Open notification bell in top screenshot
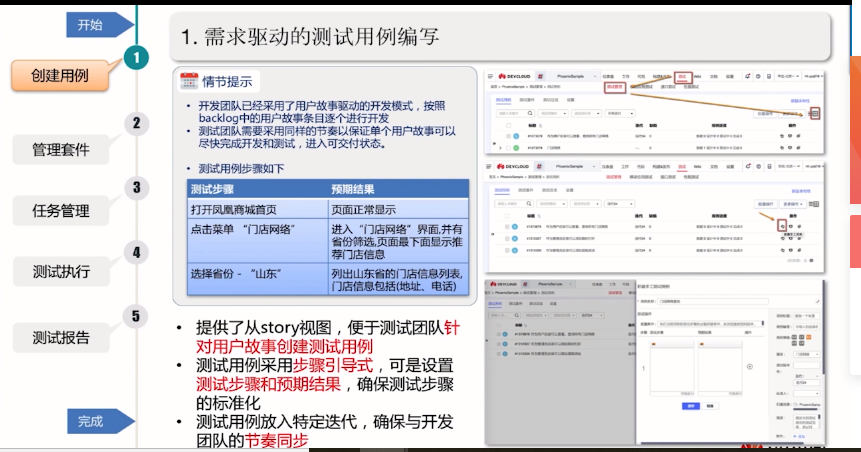This screenshot has width=861, height=452. click(x=747, y=76)
